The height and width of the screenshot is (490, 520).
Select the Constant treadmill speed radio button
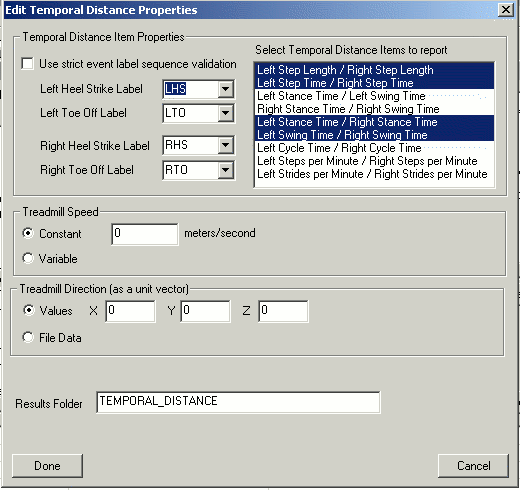(28, 233)
